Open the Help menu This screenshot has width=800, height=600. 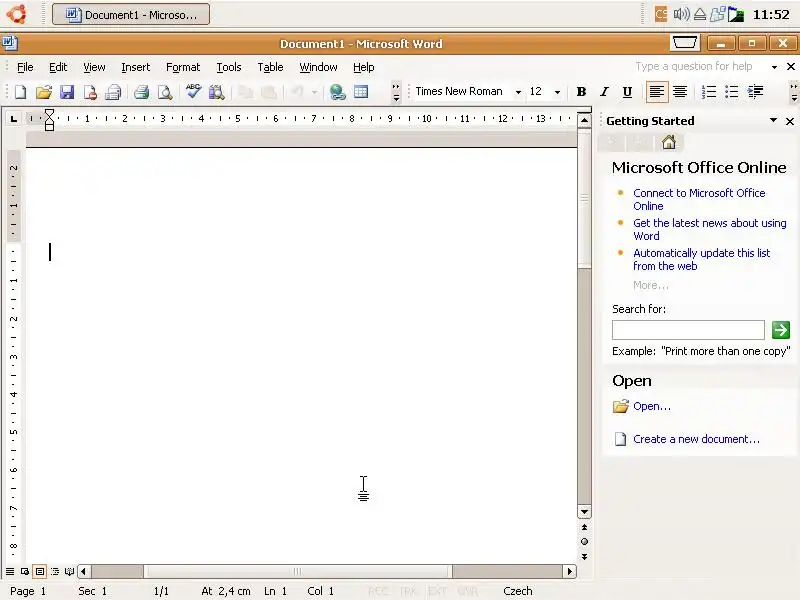click(x=364, y=67)
